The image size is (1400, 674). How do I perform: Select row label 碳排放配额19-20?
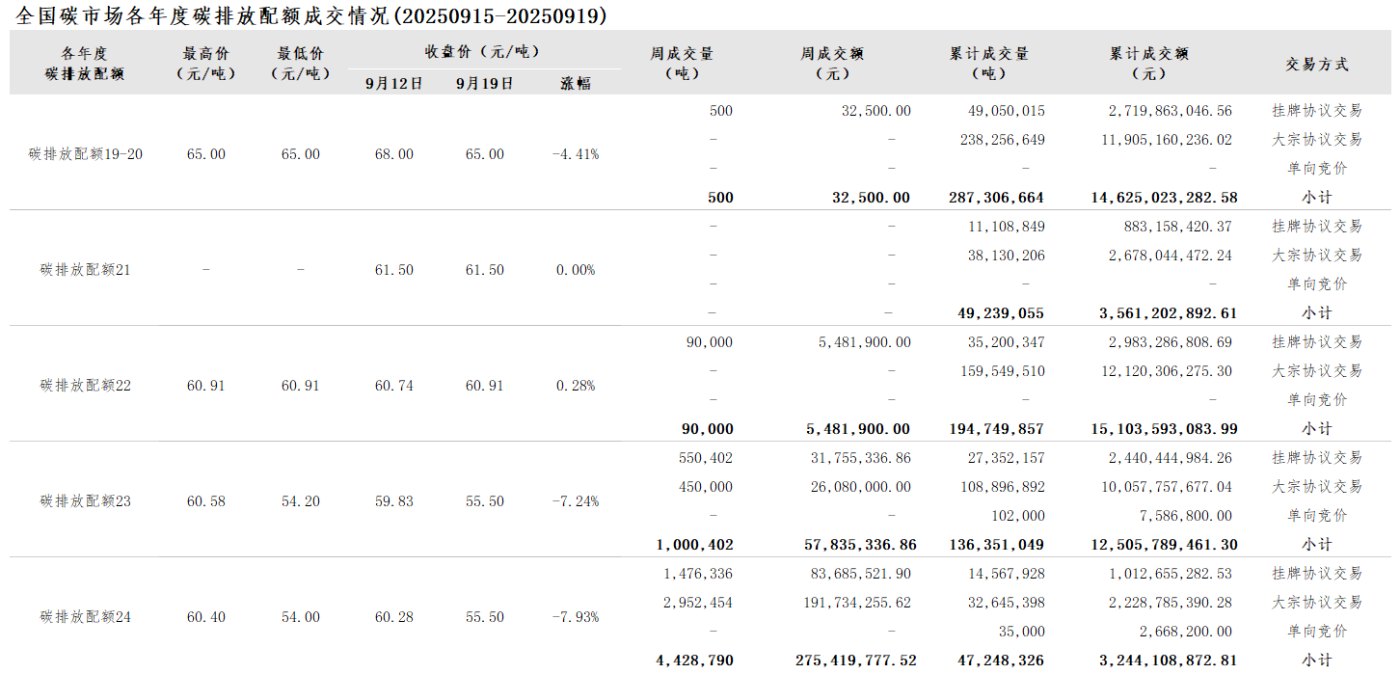tap(86, 154)
